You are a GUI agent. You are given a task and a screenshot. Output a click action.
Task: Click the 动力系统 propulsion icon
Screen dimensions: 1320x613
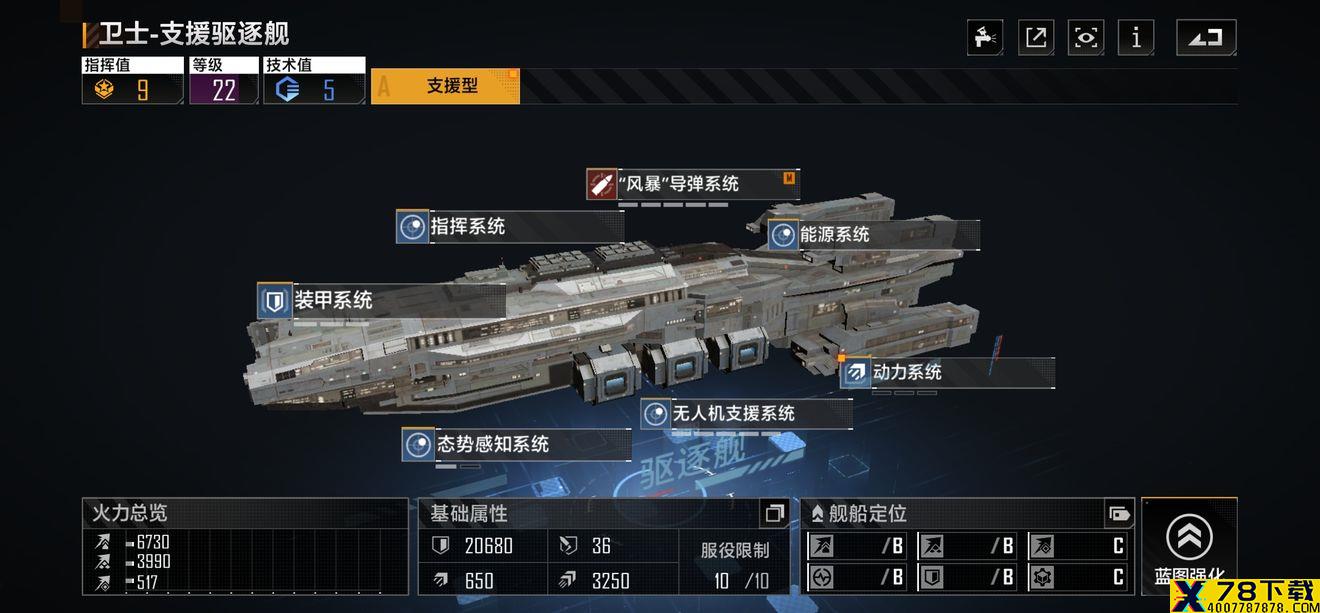tap(856, 373)
